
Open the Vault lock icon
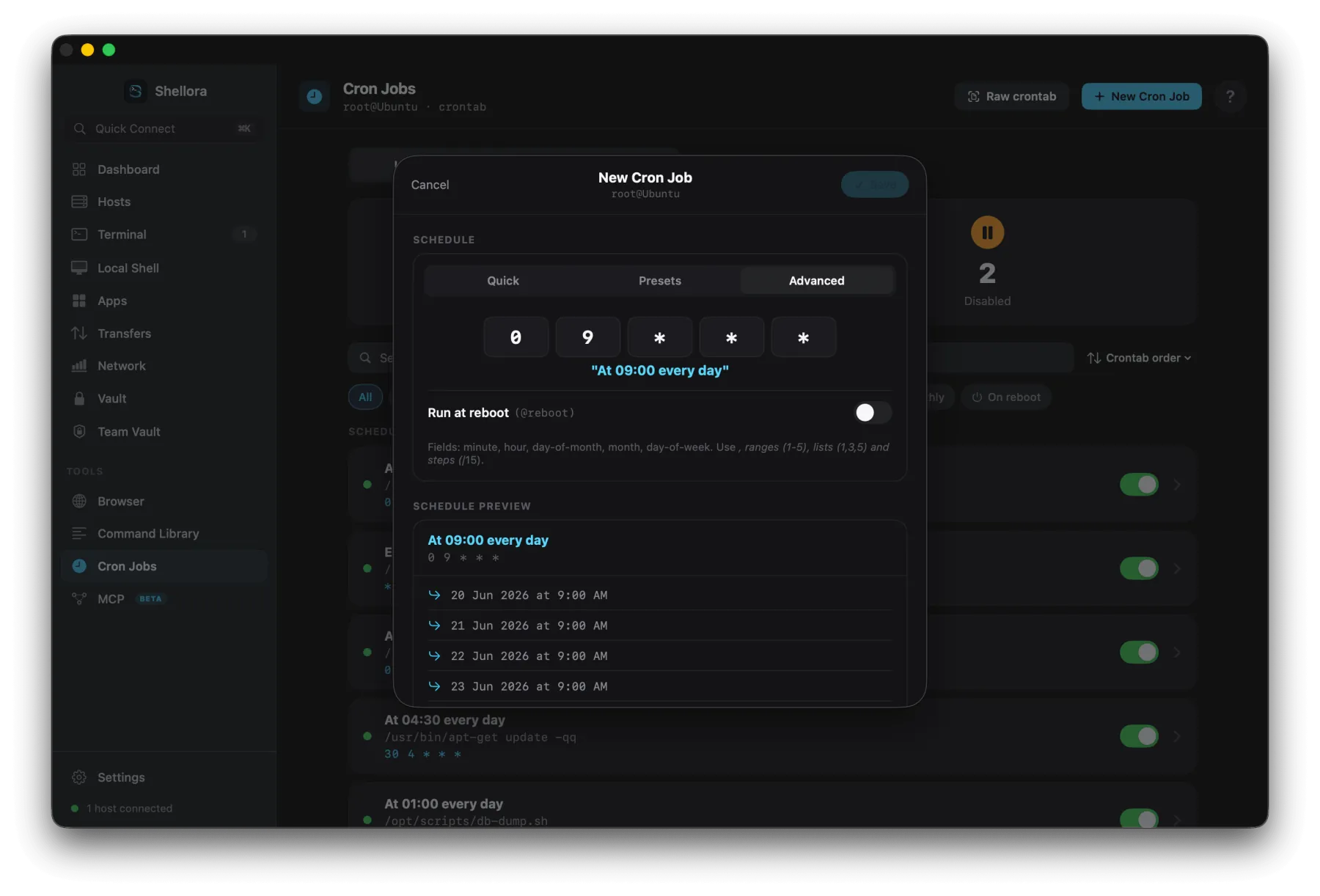click(x=79, y=398)
